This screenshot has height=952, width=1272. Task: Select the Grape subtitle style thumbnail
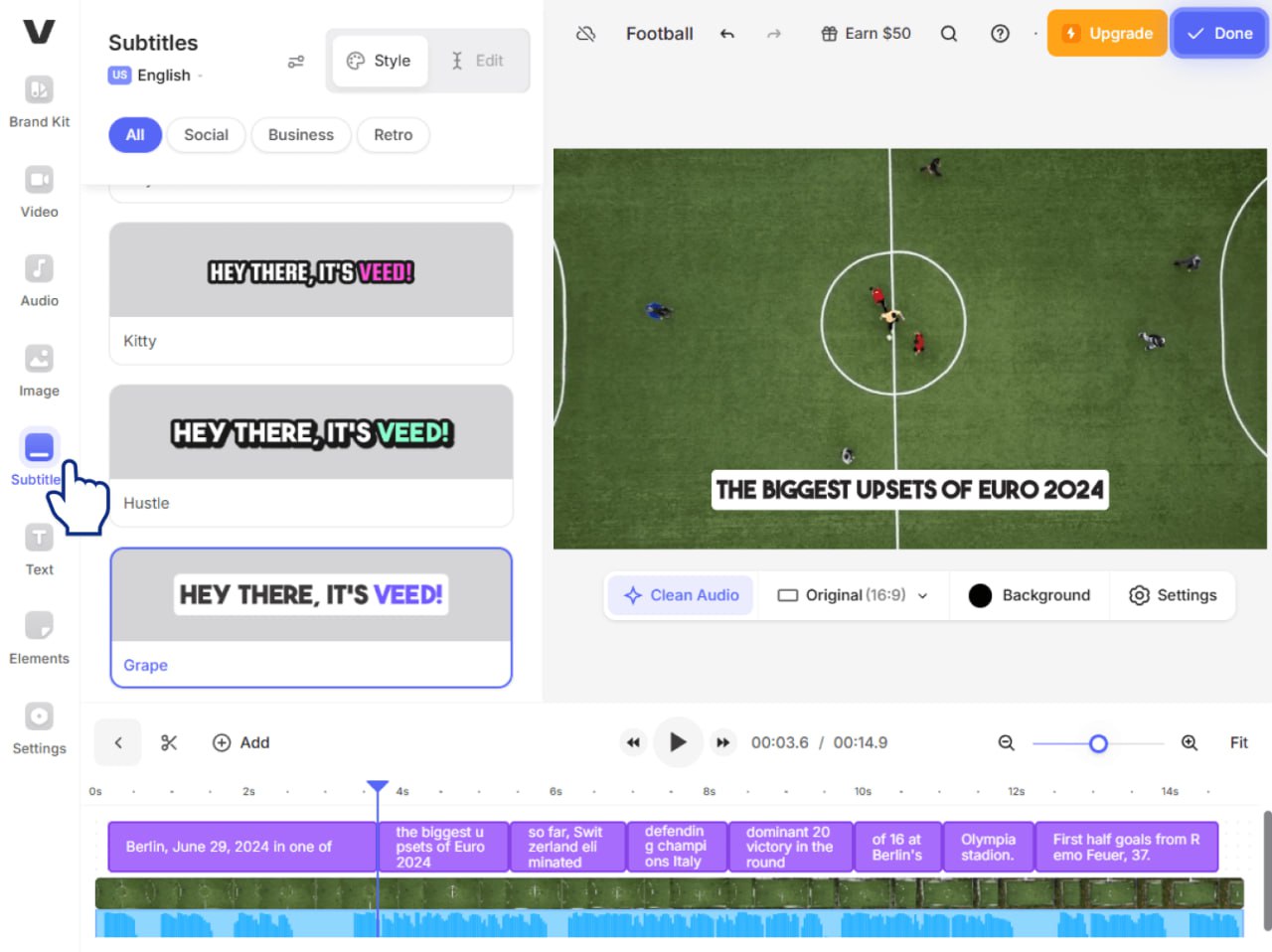[310, 594]
